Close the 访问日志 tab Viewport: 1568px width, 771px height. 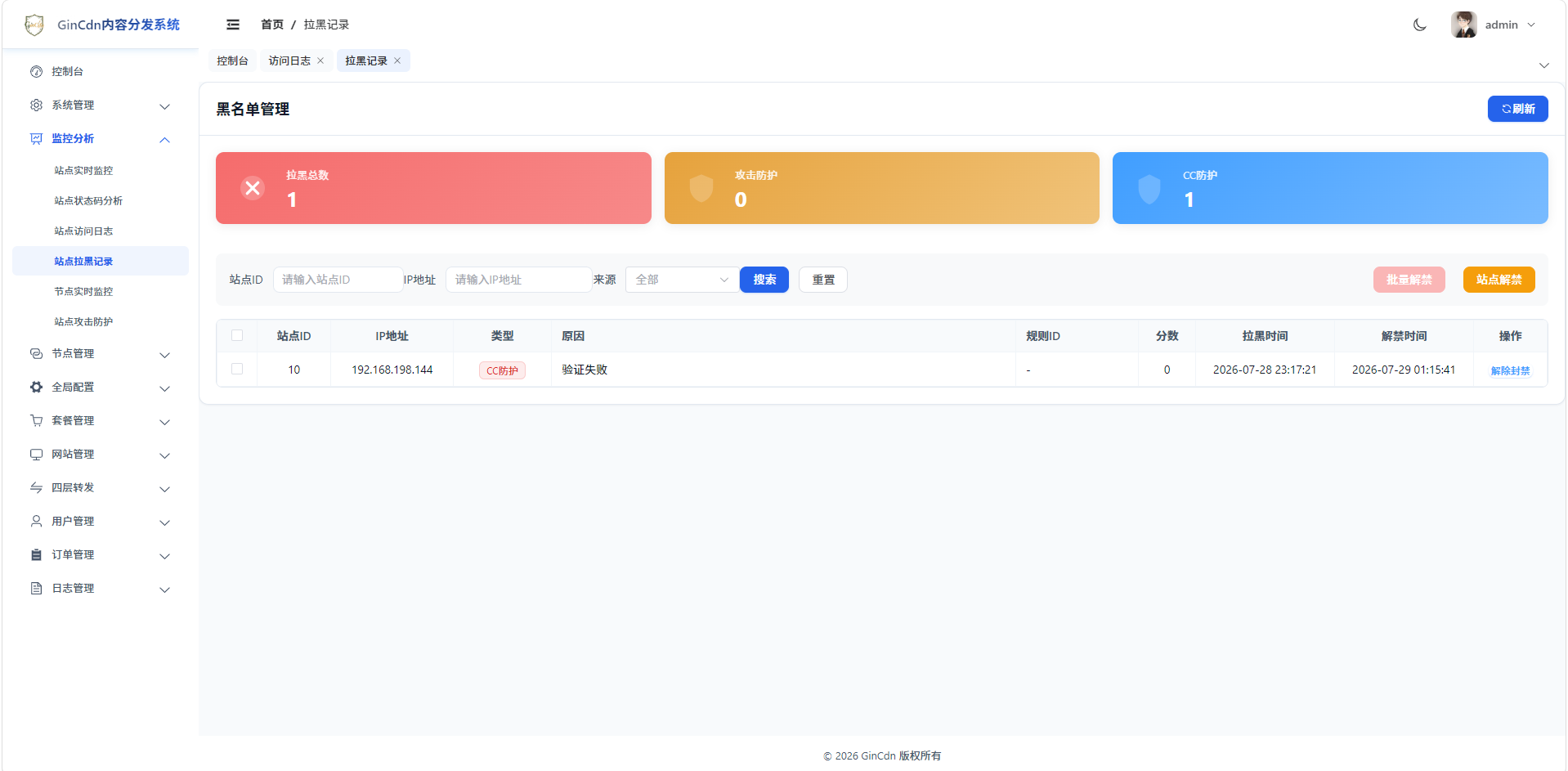click(x=320, y=61)
